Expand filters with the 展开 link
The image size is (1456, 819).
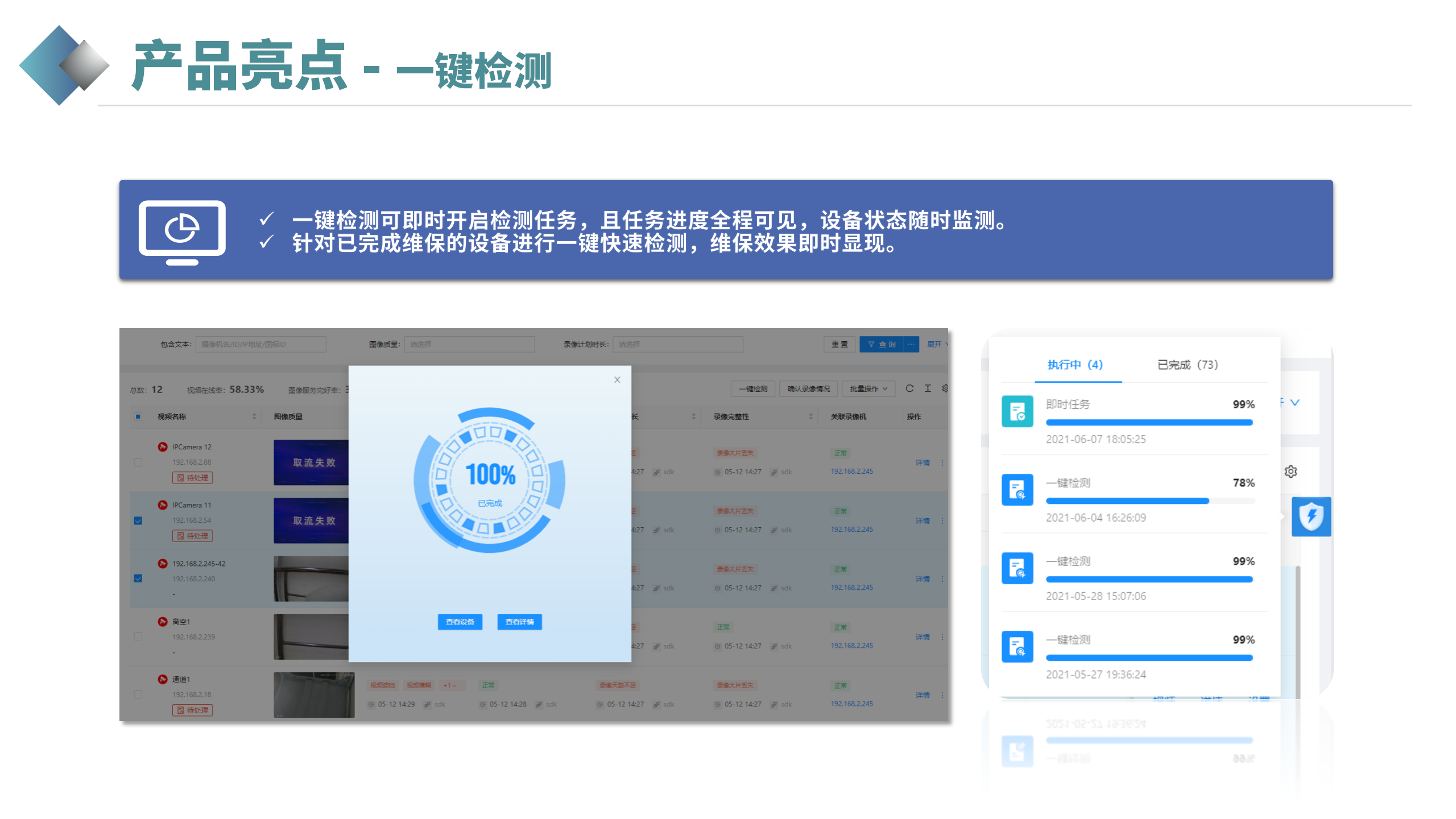pyautogui.click(x=936, y=344)
